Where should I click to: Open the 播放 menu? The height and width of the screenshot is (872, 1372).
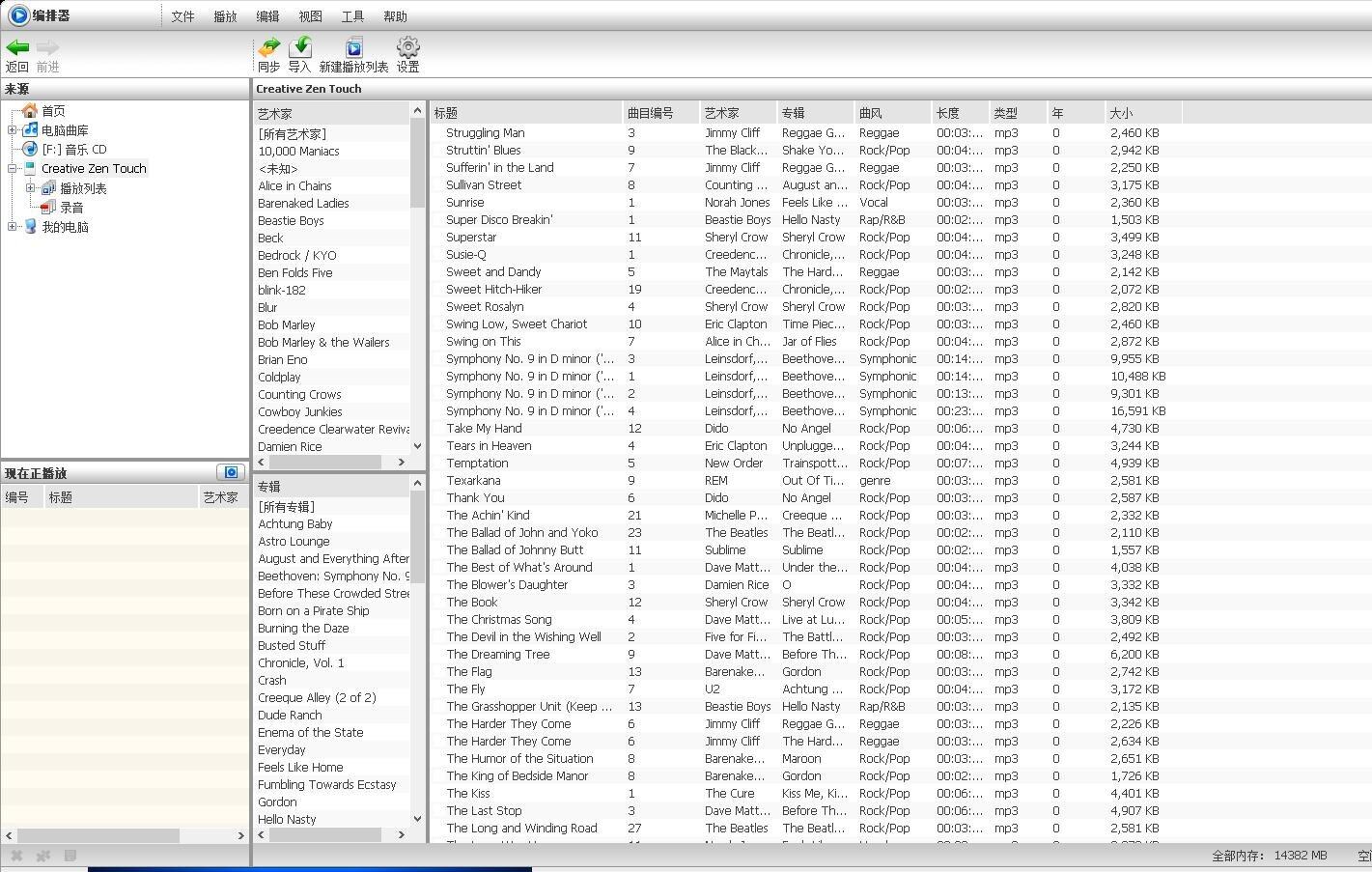click(225, 16)
